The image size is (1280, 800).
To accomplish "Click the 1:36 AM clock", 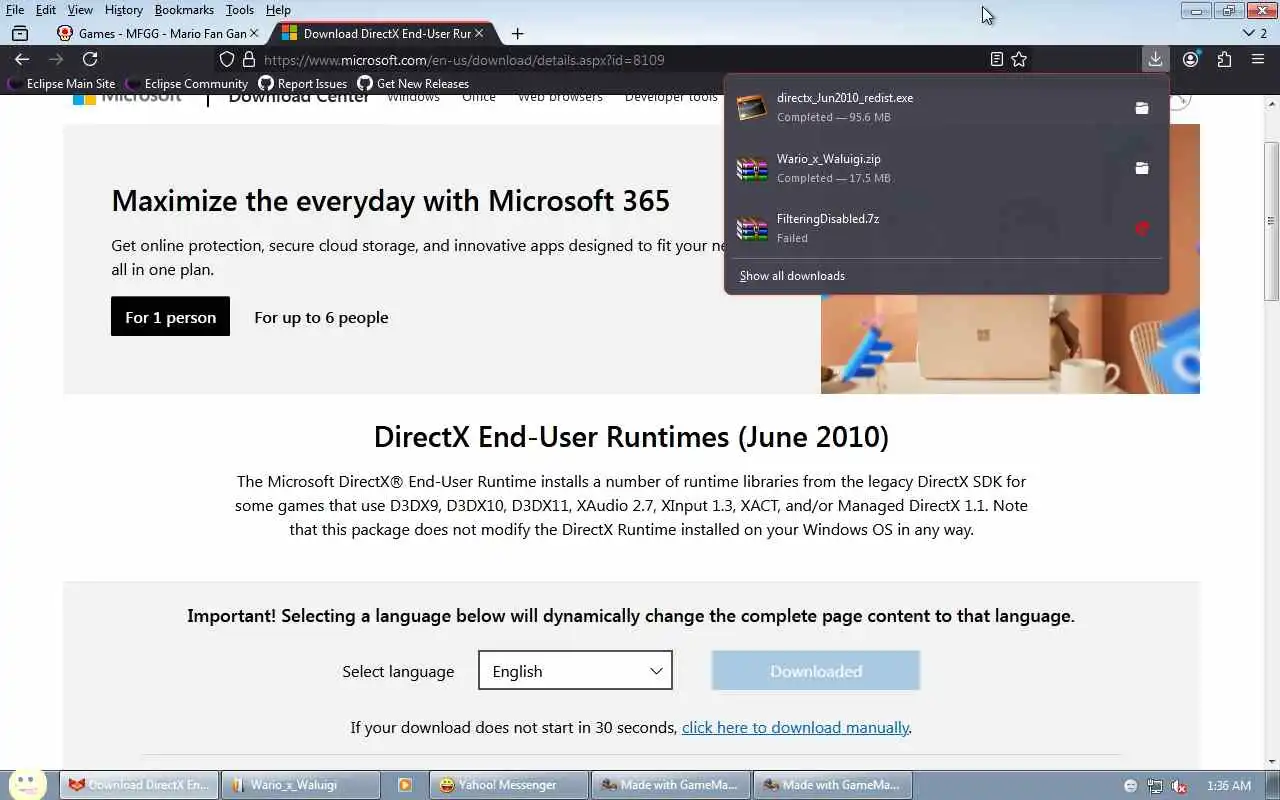I will 1229,786.
